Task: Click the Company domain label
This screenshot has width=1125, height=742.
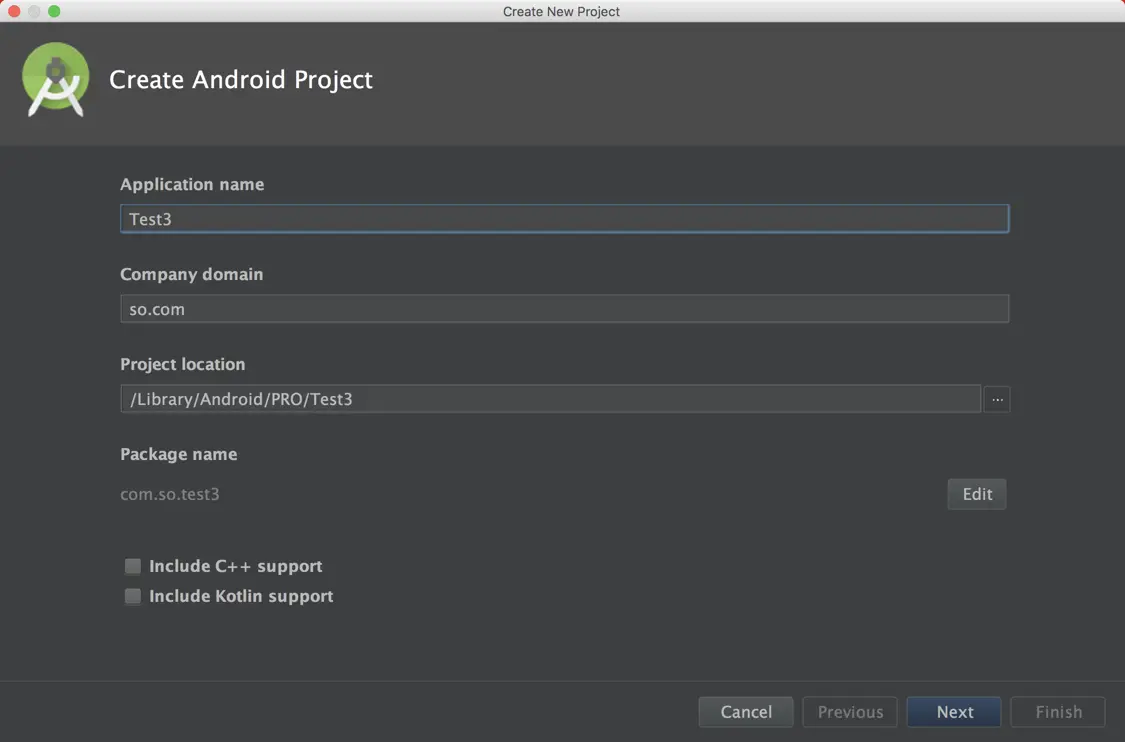Action: click(x=192, y=274)
